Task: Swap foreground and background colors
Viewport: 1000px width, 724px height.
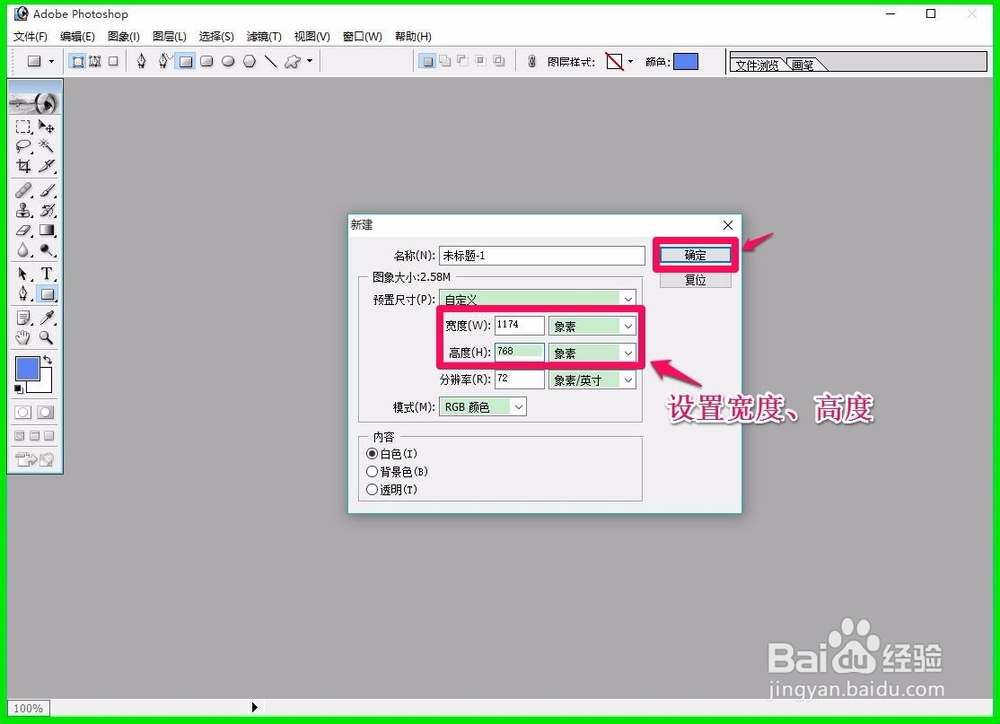Action: (x=48, y=360)
